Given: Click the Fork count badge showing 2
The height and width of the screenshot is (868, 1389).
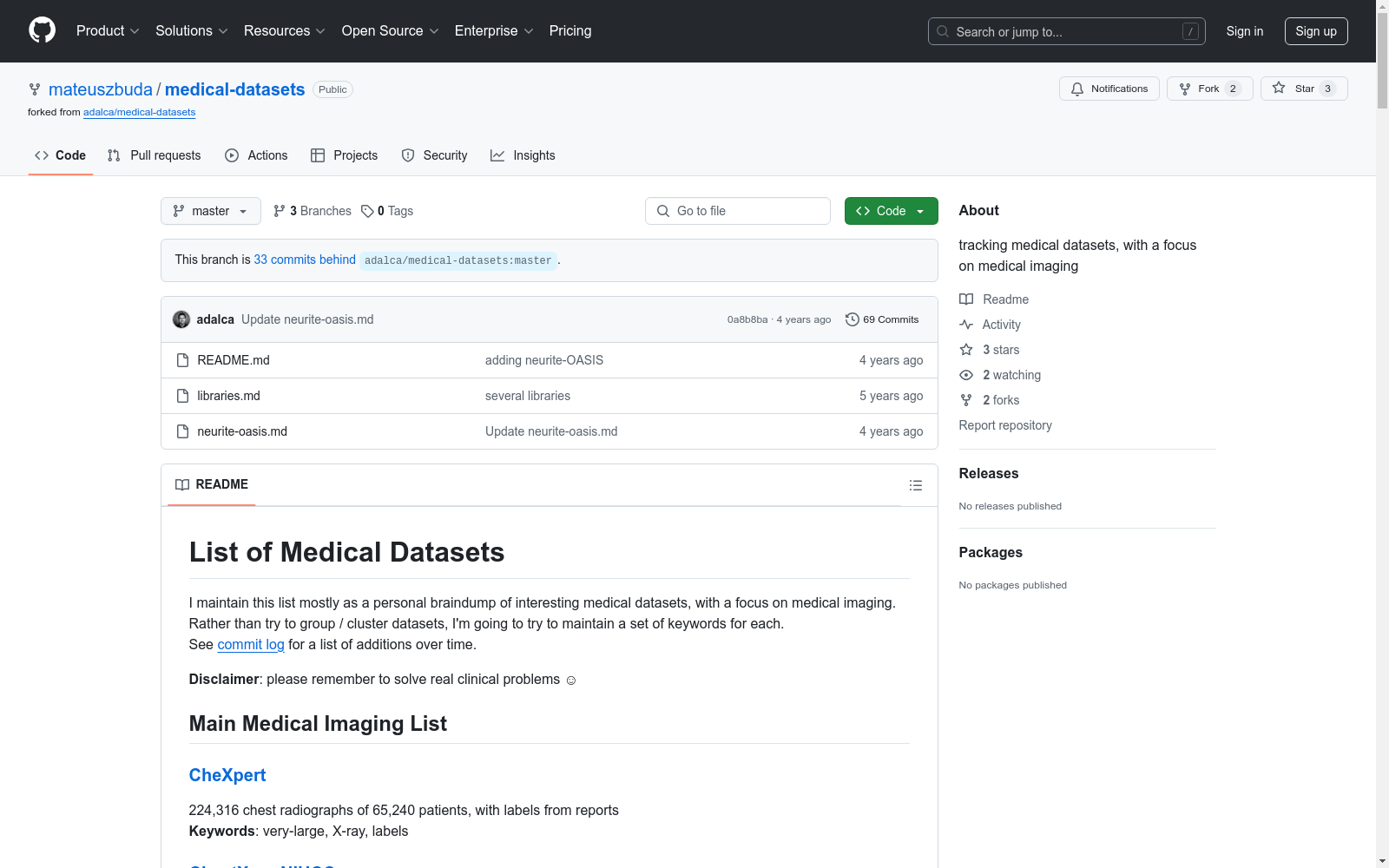Looking at the screenshot, I should [1233, 89].
